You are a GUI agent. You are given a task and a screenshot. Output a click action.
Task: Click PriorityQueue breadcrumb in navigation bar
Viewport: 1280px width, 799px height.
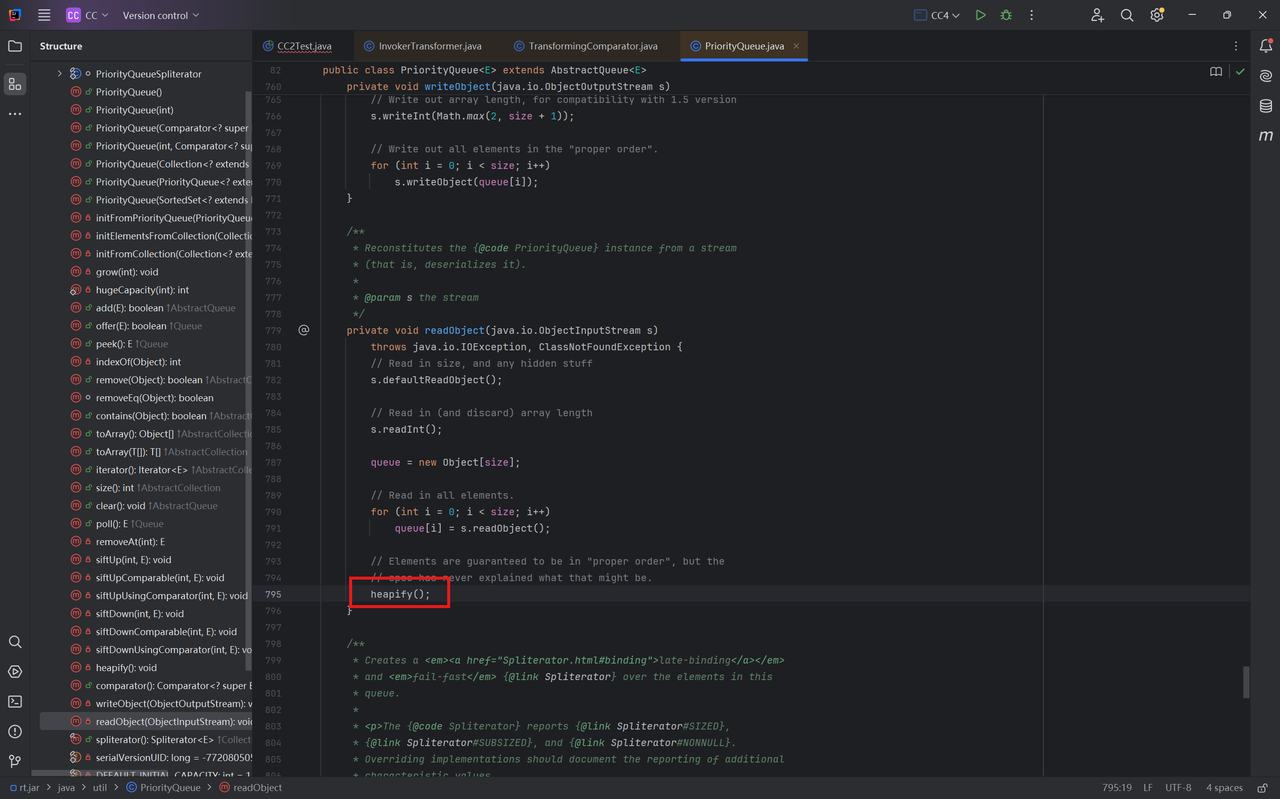pos(163,788)
